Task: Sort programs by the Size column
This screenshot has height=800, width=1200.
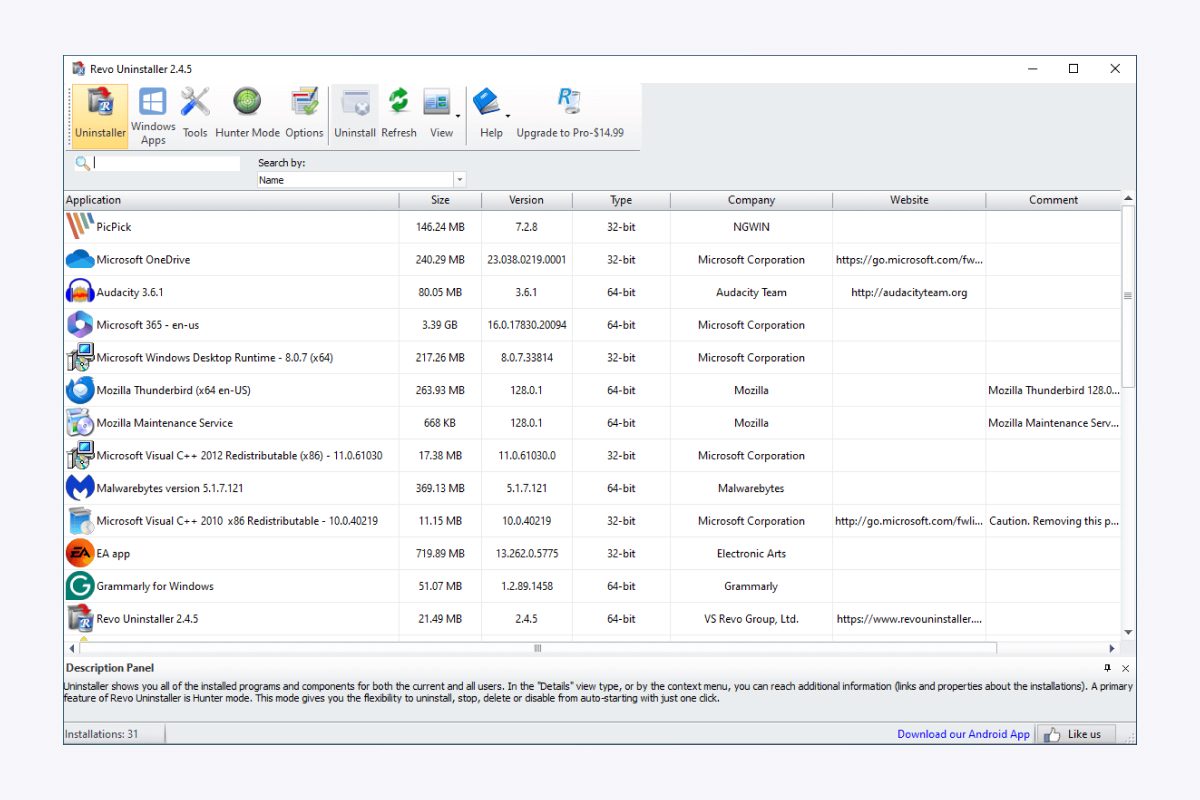Action: (x=439, y=199)
